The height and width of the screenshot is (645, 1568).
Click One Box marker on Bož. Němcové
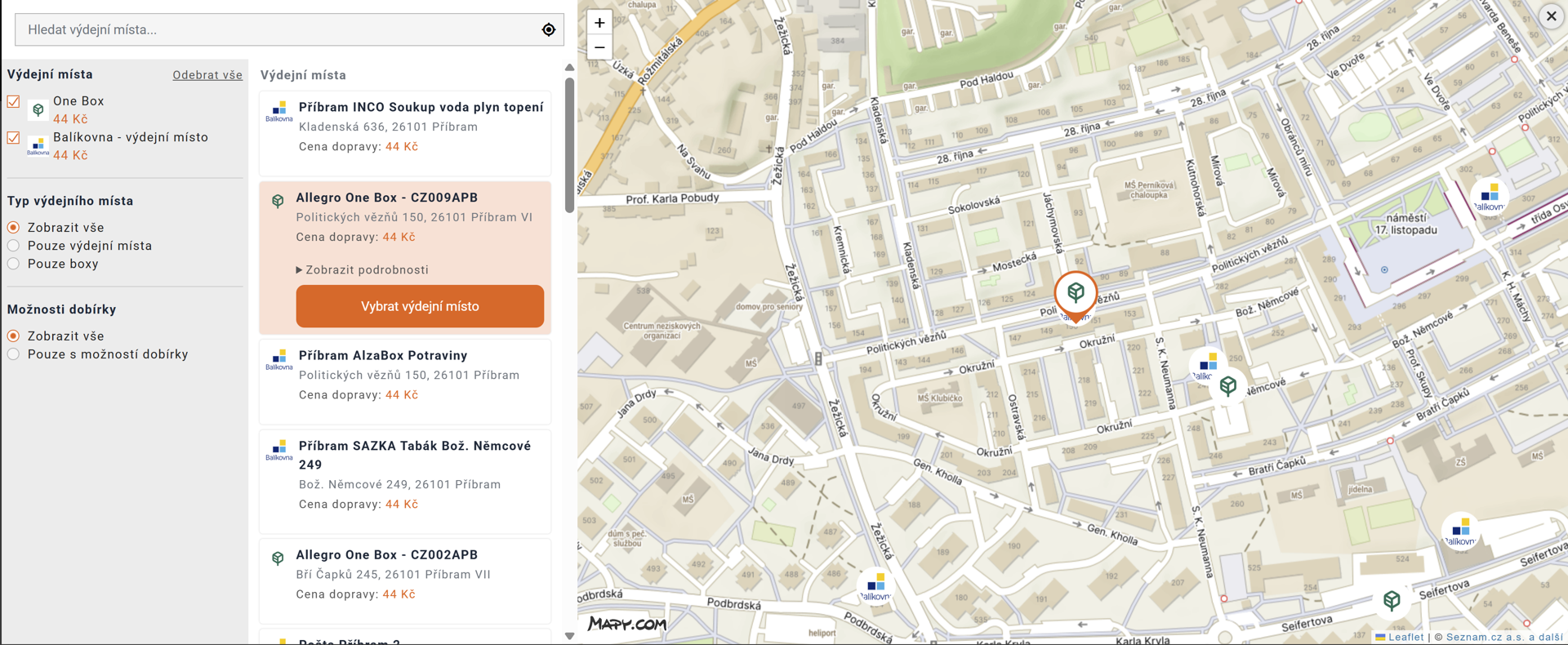point(1227,385)
